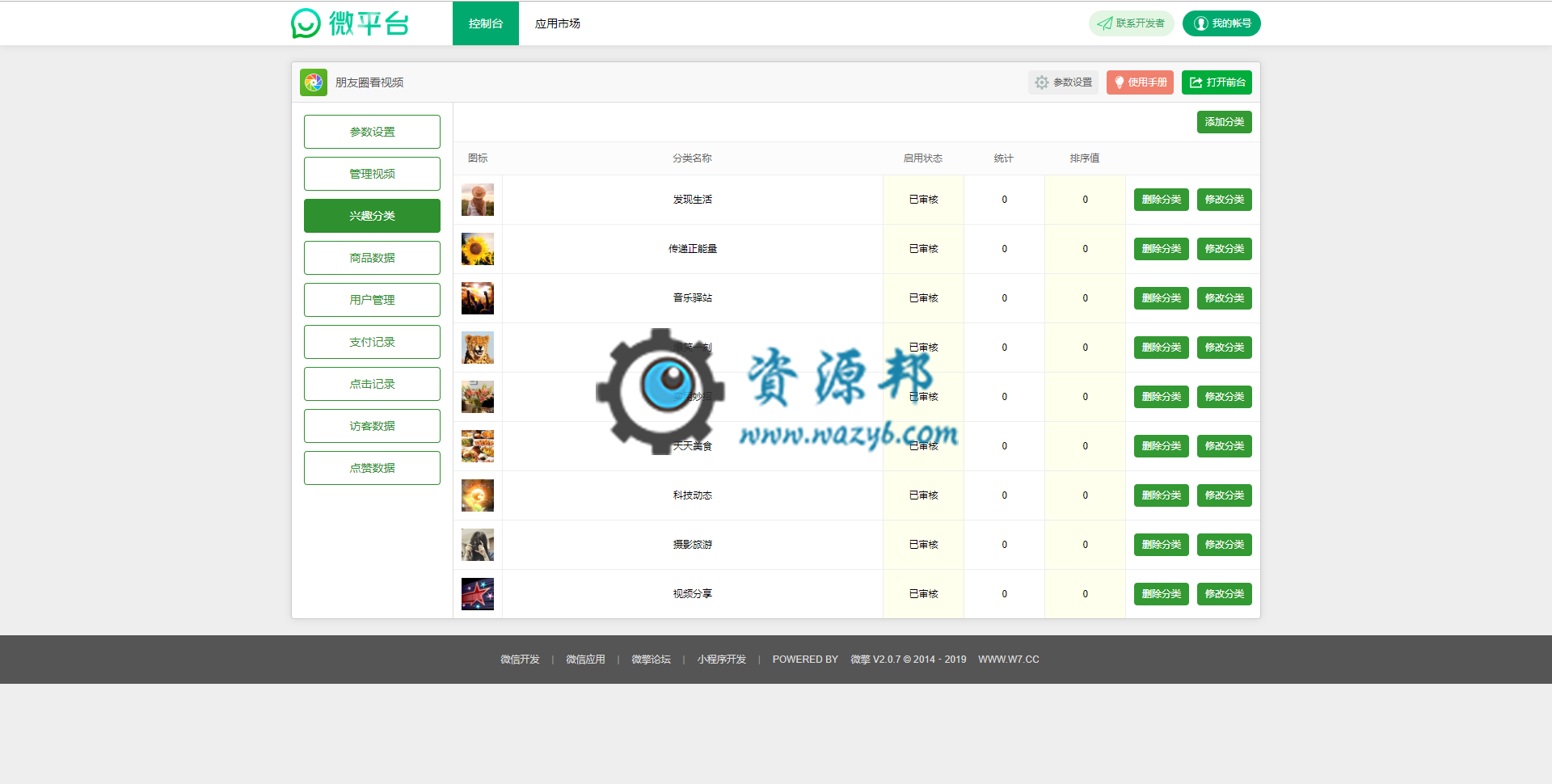Edit the 传递正能量 category
The height and width of the screenshot is (784, 1552).
click(x=1225, y=249)
